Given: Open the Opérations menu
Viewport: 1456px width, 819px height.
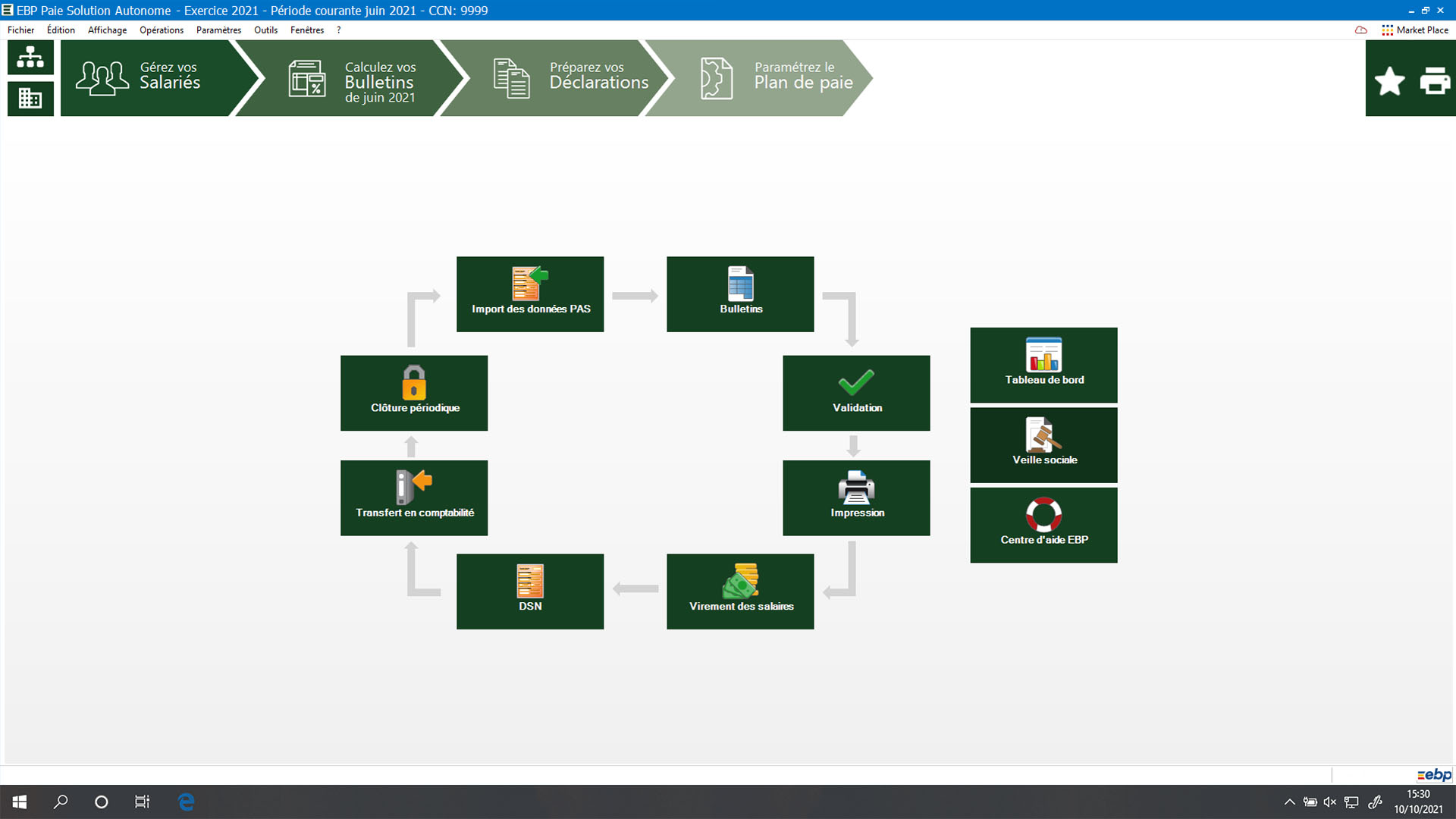Looking at the screenshot, I should tap(162, 30).
